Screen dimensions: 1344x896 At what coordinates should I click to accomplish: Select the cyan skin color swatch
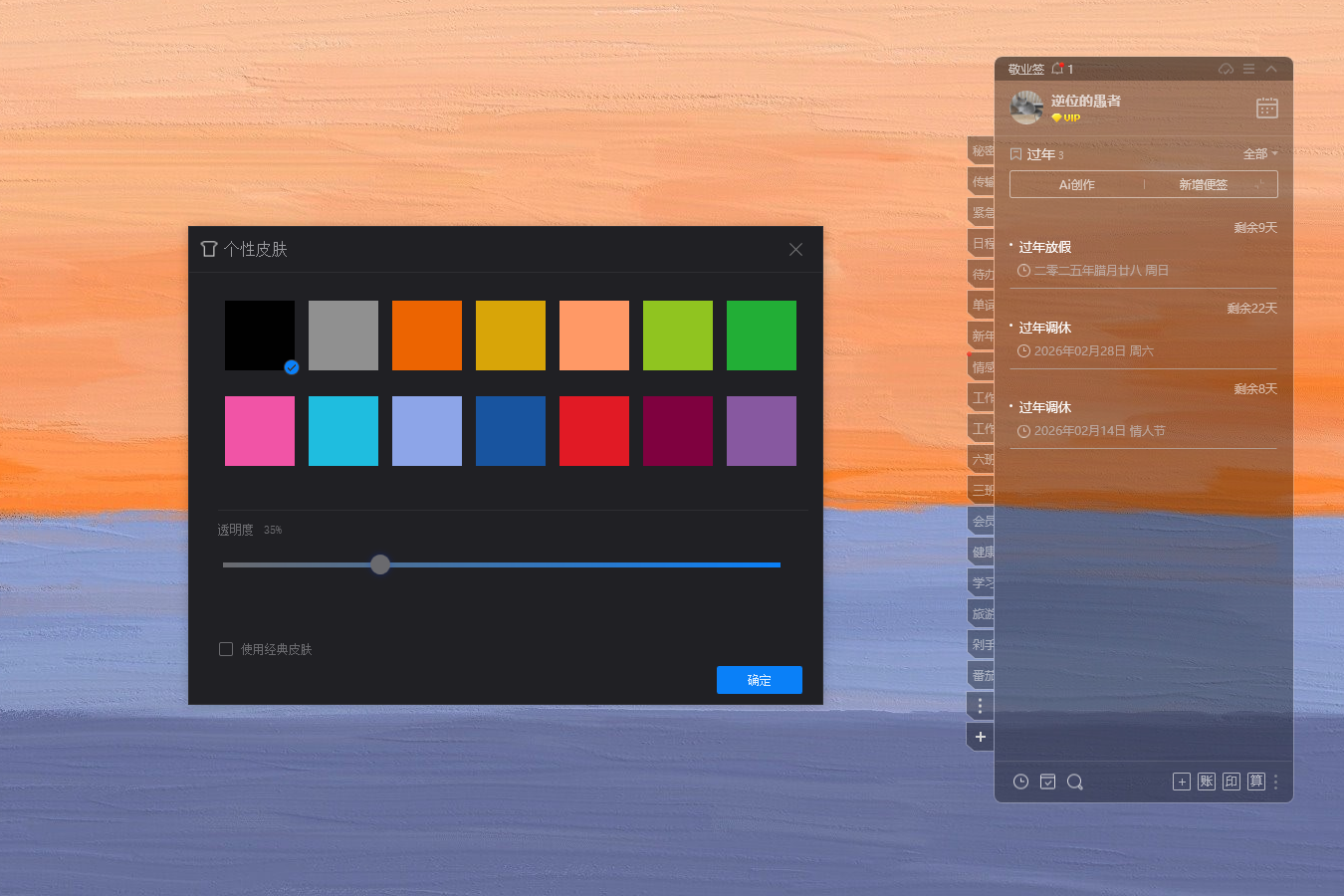tap(343, 431)
